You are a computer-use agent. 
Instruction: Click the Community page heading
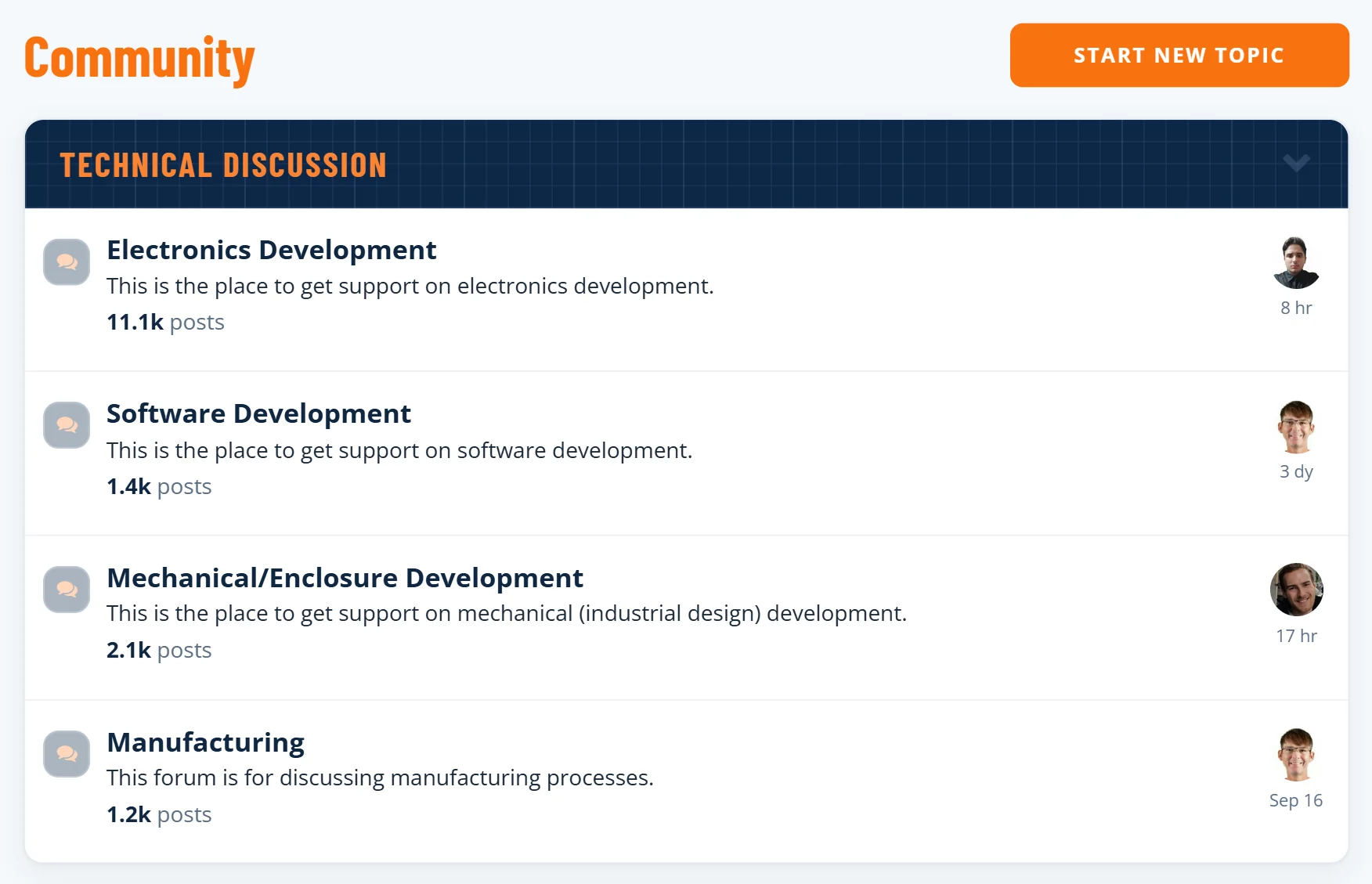(139, 60)
